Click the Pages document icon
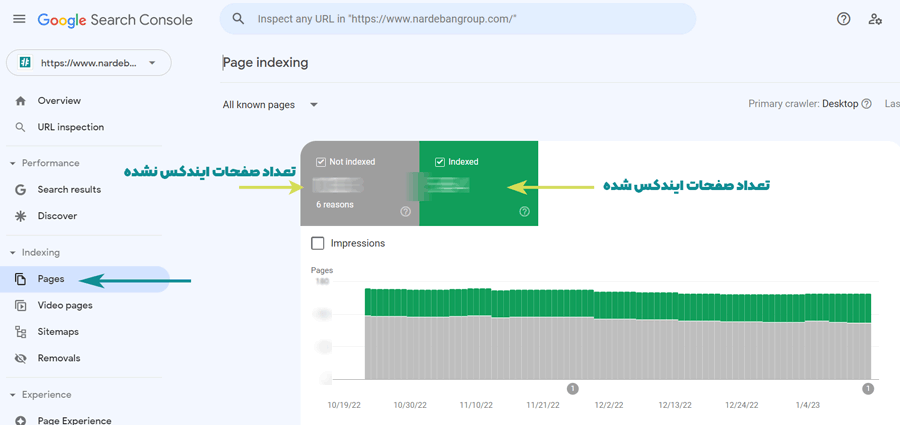This screenshot has height=425, width=900. coord(21,280)
